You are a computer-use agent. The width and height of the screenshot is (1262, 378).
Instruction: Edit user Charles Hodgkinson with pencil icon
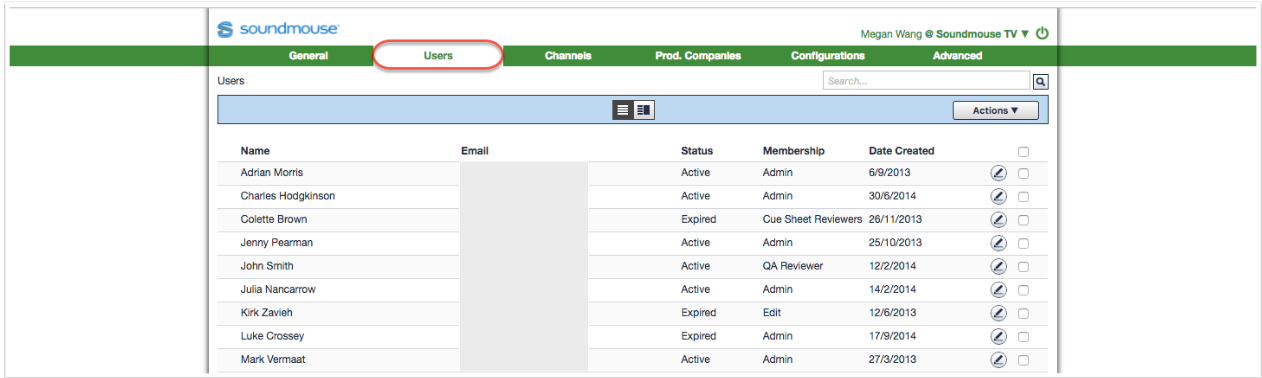tap(998, 196)
